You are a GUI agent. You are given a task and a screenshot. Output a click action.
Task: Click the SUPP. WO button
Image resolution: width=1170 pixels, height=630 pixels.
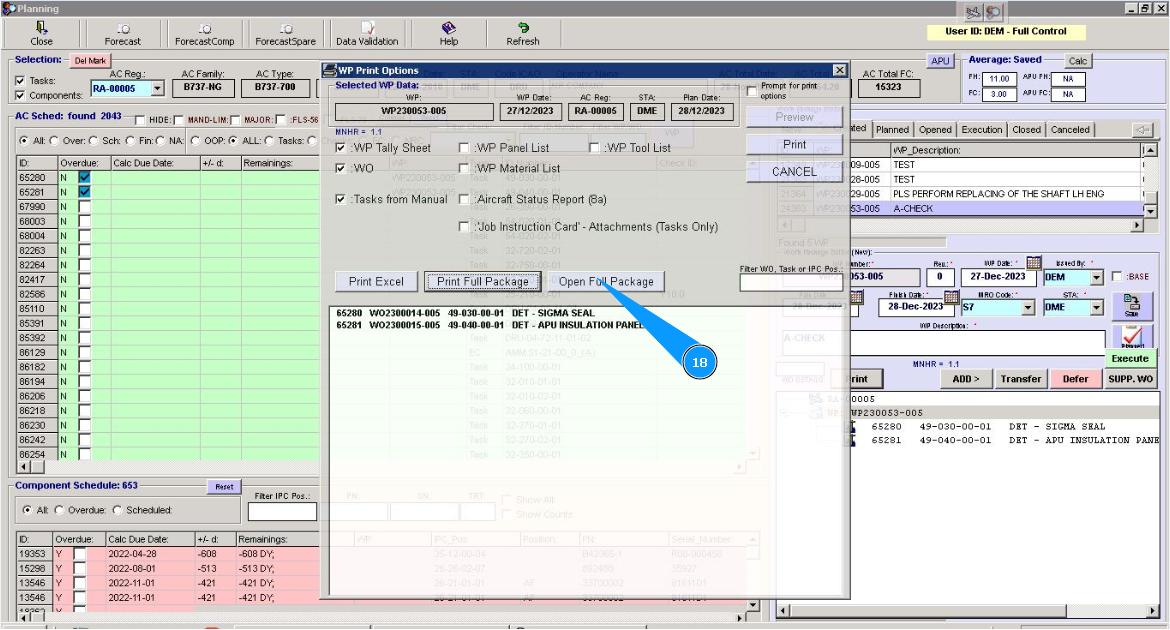coord(1130,378)
